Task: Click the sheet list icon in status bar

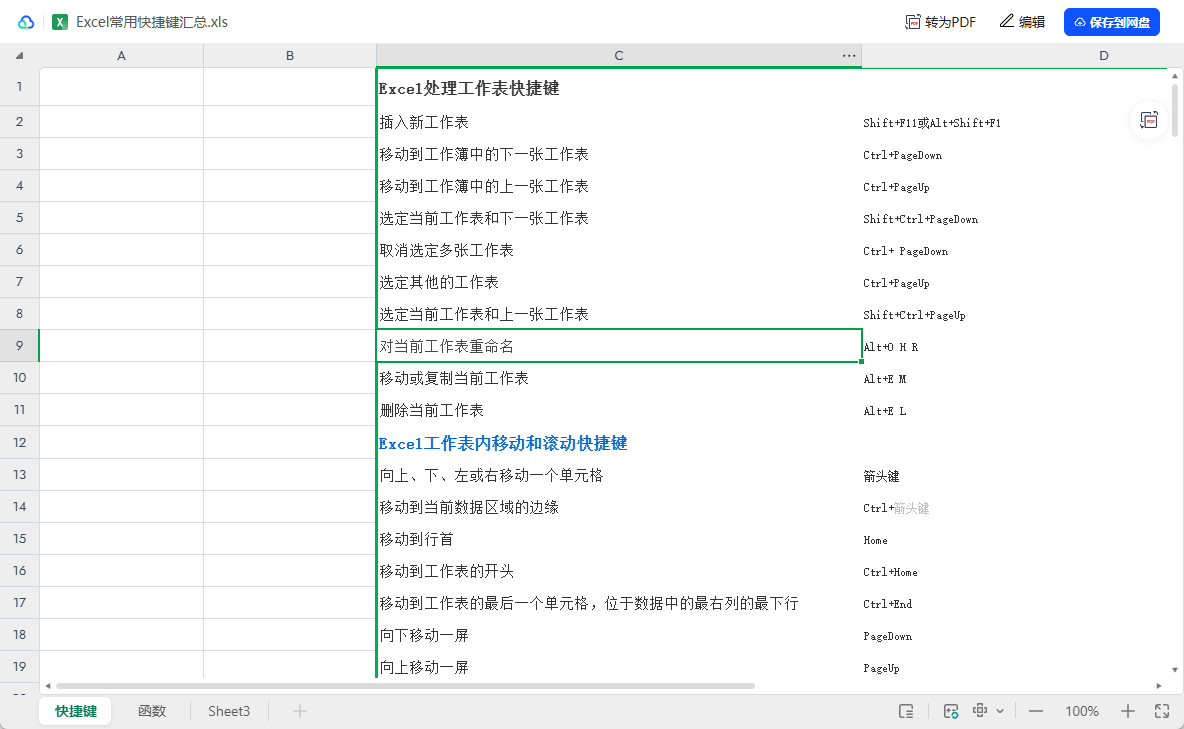Action: click(x=906, y=711)
